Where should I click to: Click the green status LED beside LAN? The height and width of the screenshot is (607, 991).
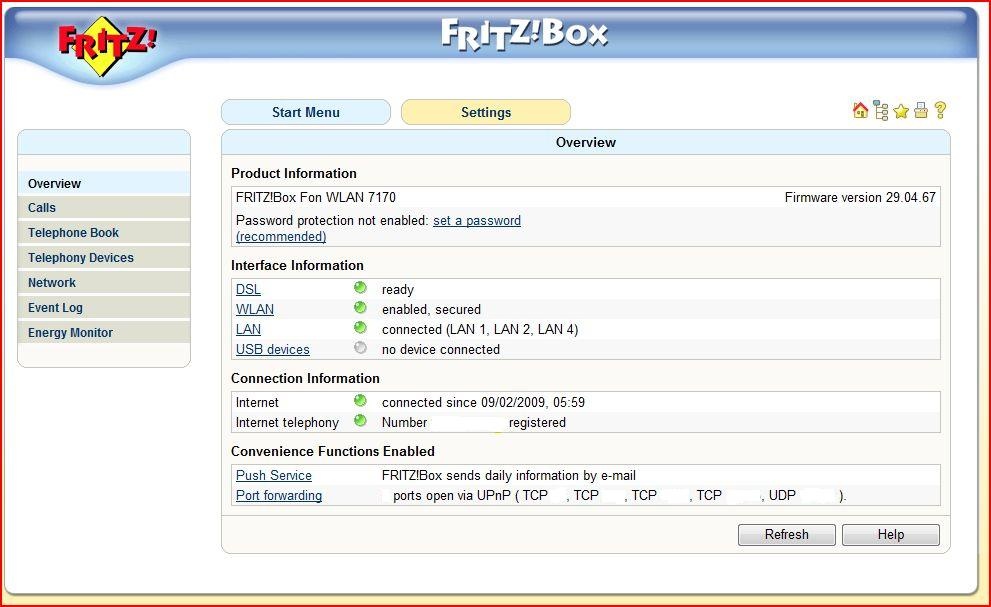click(x=360, y=328)
